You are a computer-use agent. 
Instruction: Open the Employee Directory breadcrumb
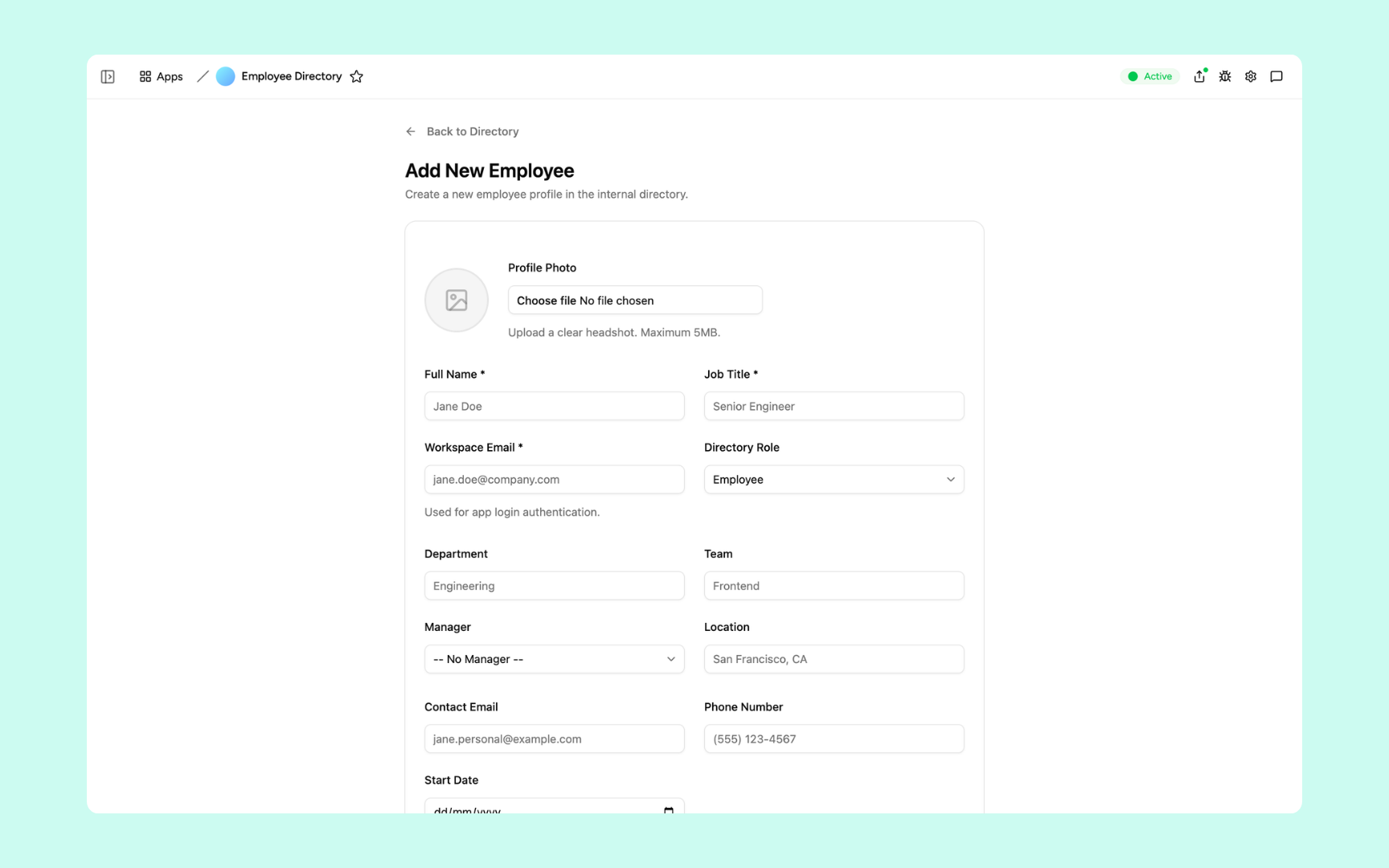(291, 76)
